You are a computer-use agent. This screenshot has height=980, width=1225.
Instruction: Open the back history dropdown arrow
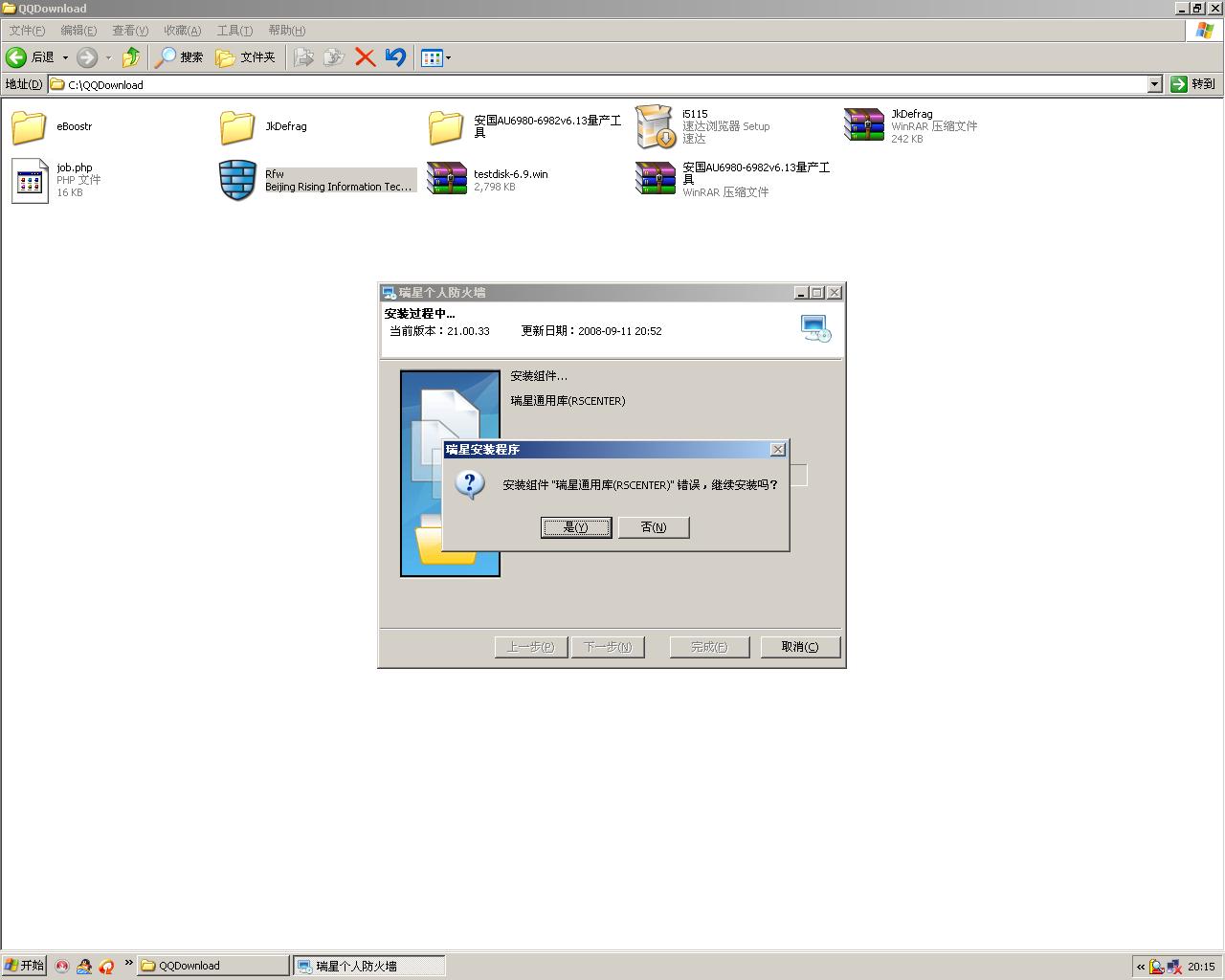[x=65, y=57]
